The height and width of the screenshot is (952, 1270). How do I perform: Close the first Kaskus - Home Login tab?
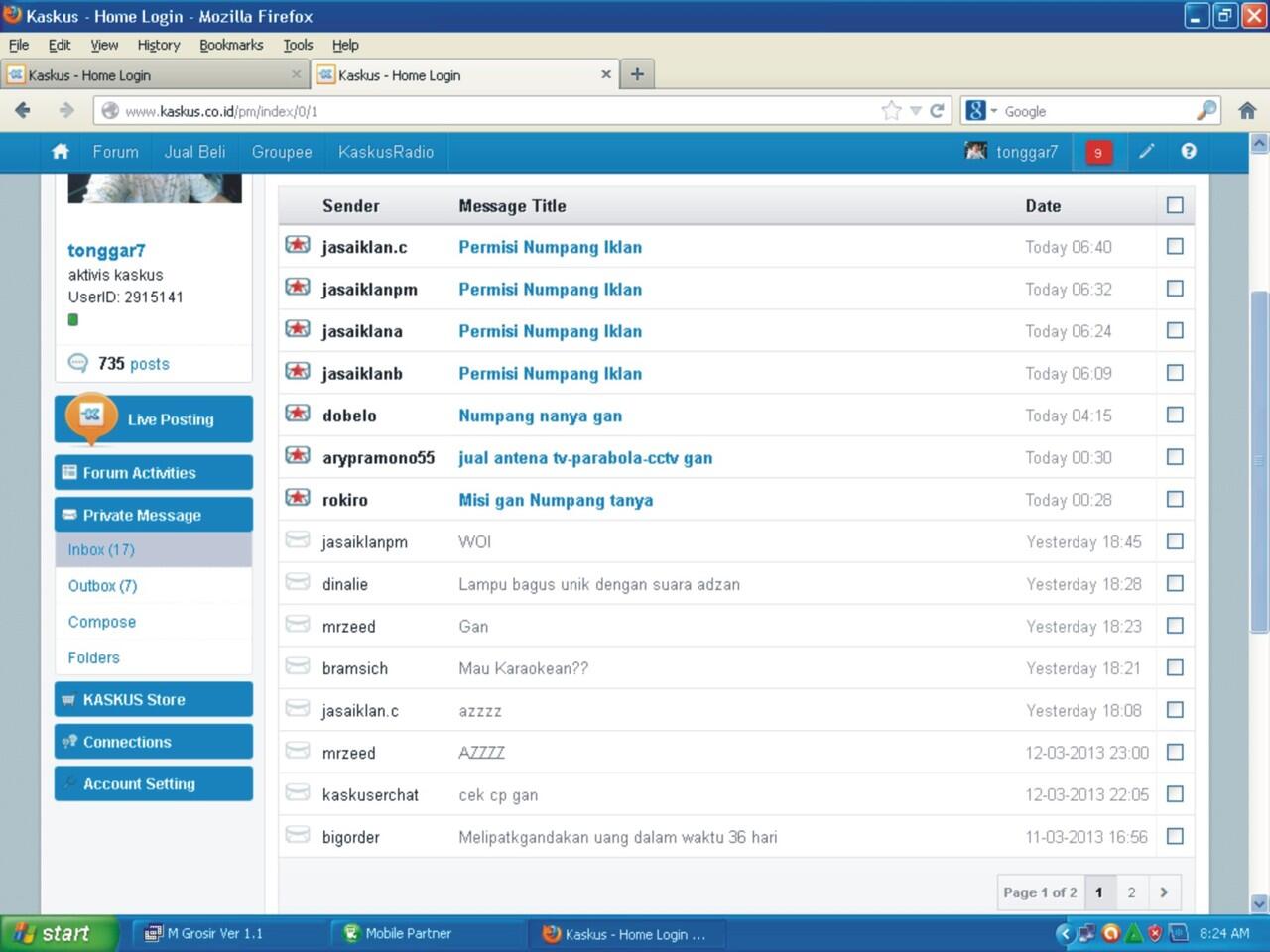(x=296, y=74)
